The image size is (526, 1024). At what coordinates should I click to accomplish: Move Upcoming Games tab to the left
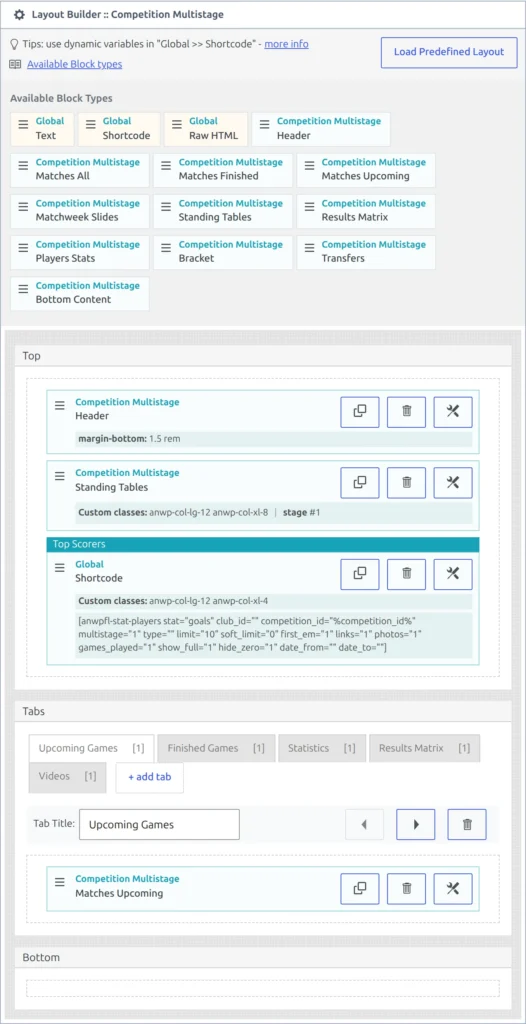[364, 824]
